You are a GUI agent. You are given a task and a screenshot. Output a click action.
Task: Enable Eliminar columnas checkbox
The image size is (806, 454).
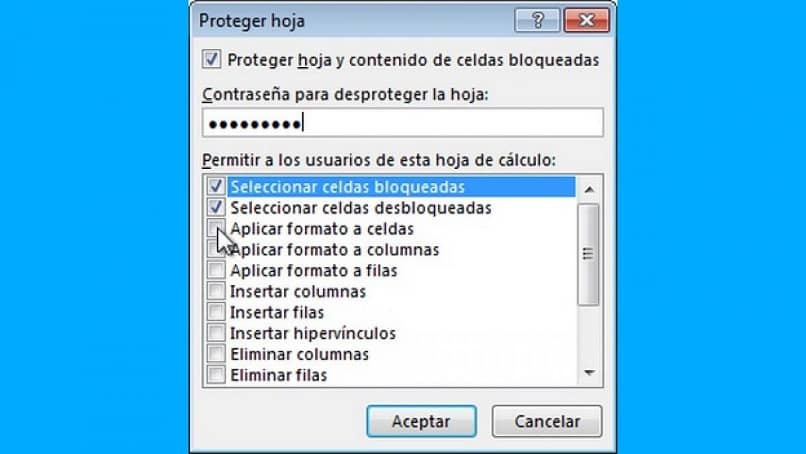point(216,354)
